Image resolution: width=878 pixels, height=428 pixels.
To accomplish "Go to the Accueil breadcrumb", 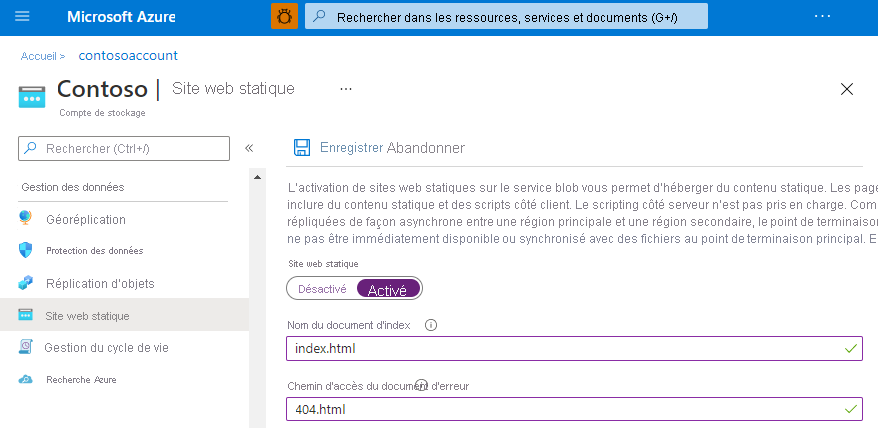I will 39,56.
